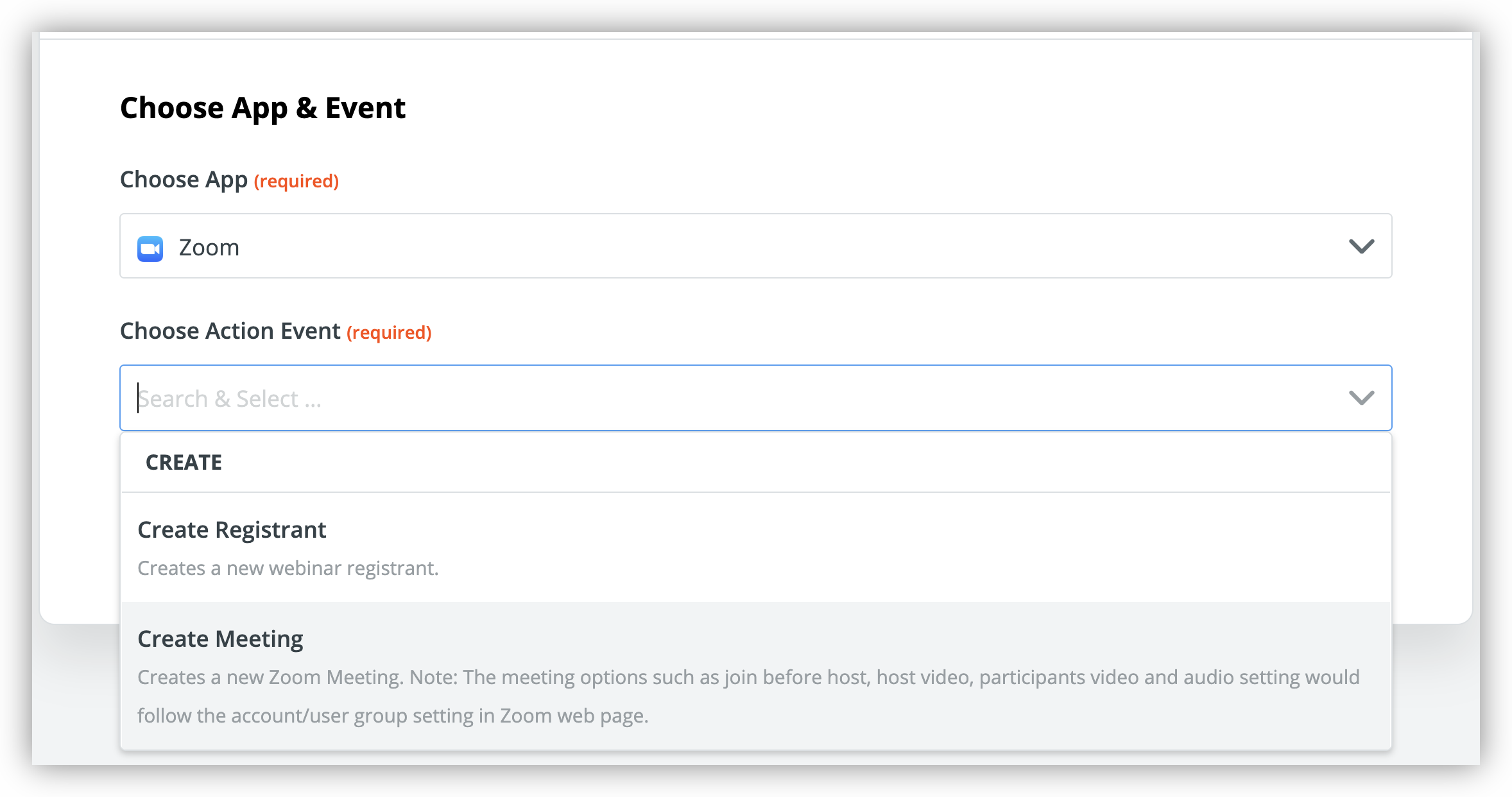Click the Choose App & Event heading

click(263, 107)
